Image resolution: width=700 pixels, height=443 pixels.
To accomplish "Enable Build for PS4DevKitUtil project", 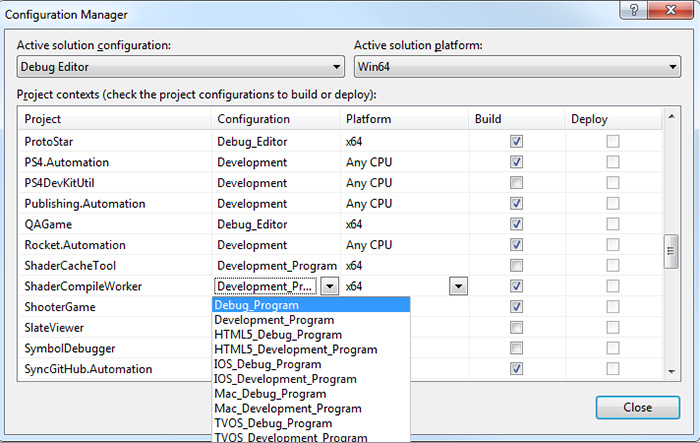I will coord(517,183).
